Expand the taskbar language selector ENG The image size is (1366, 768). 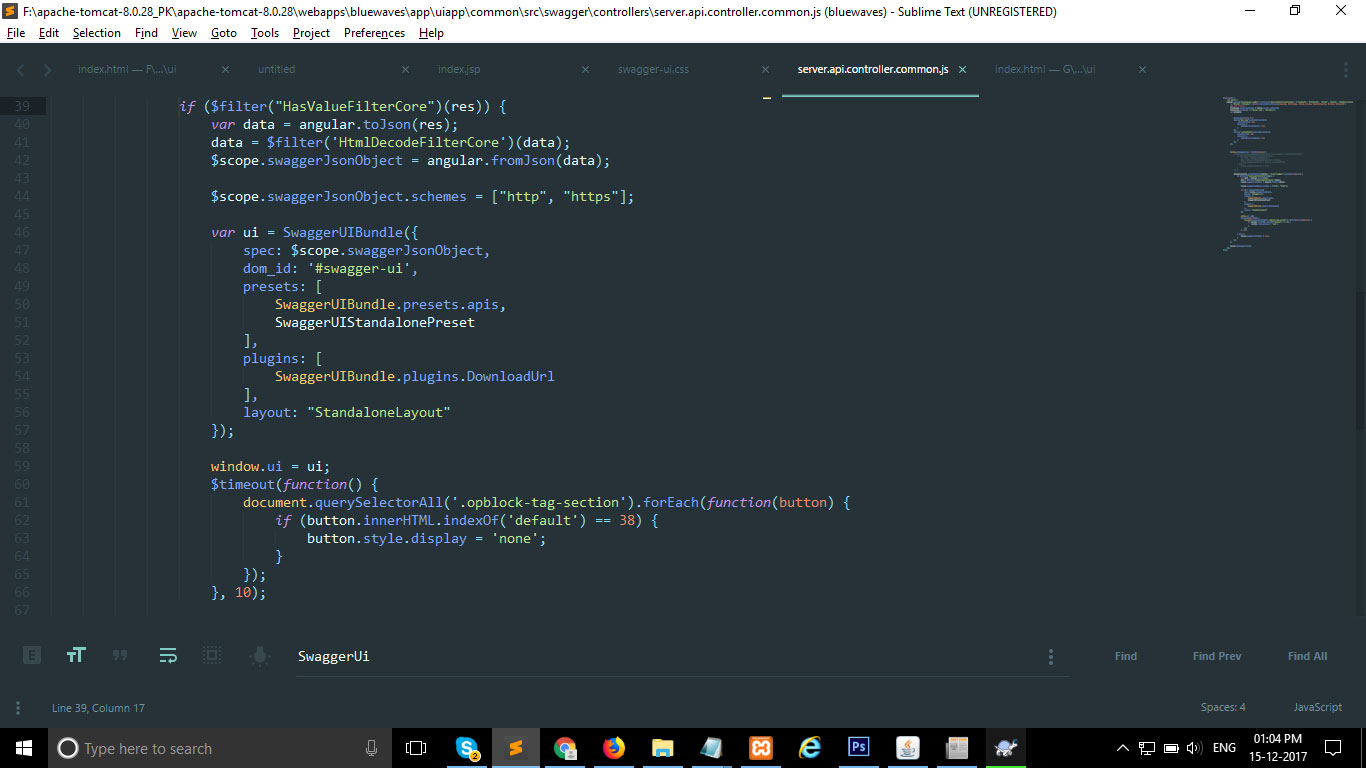pos(1223,747)
